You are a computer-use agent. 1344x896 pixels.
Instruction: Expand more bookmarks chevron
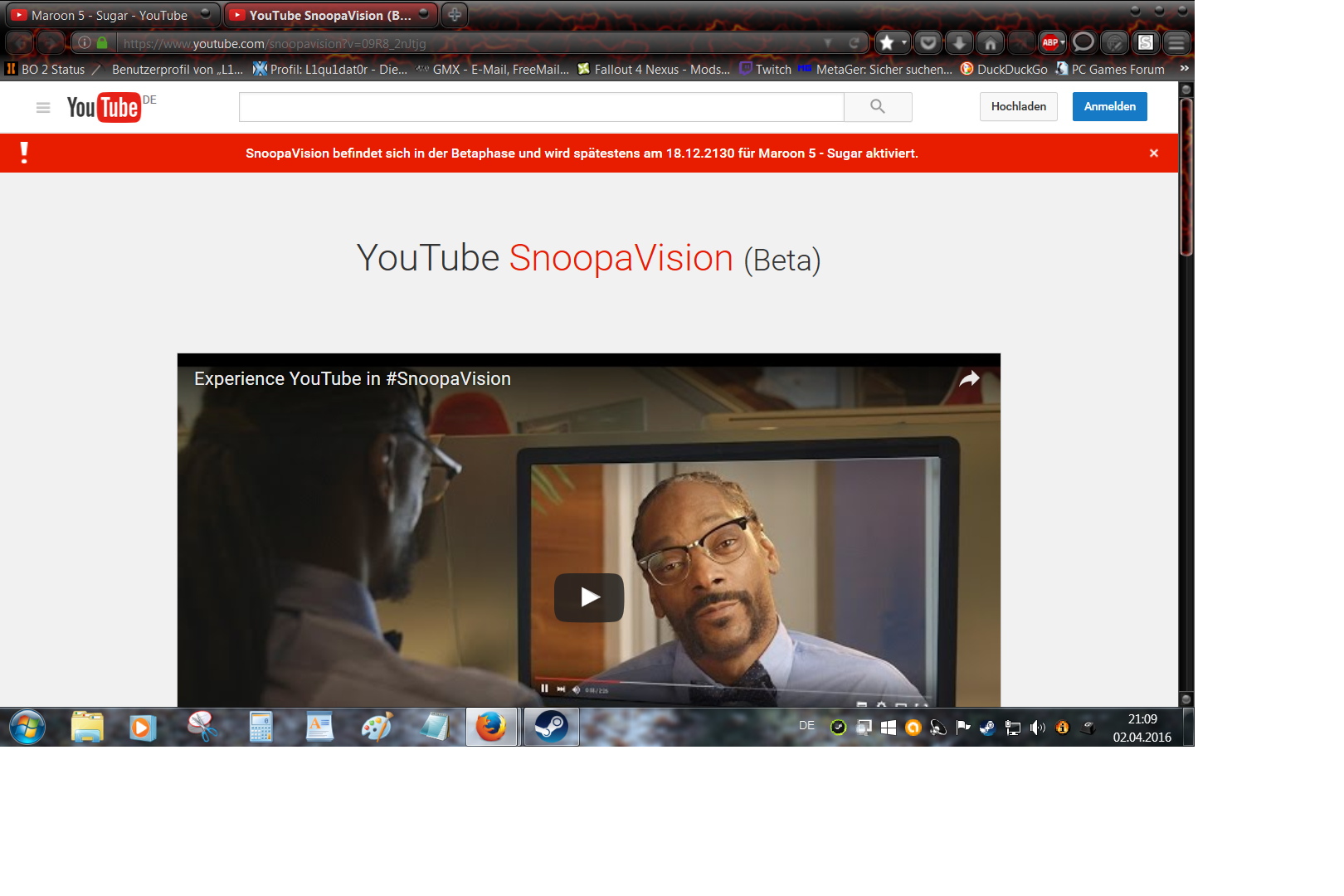(x=1184, y=69)
